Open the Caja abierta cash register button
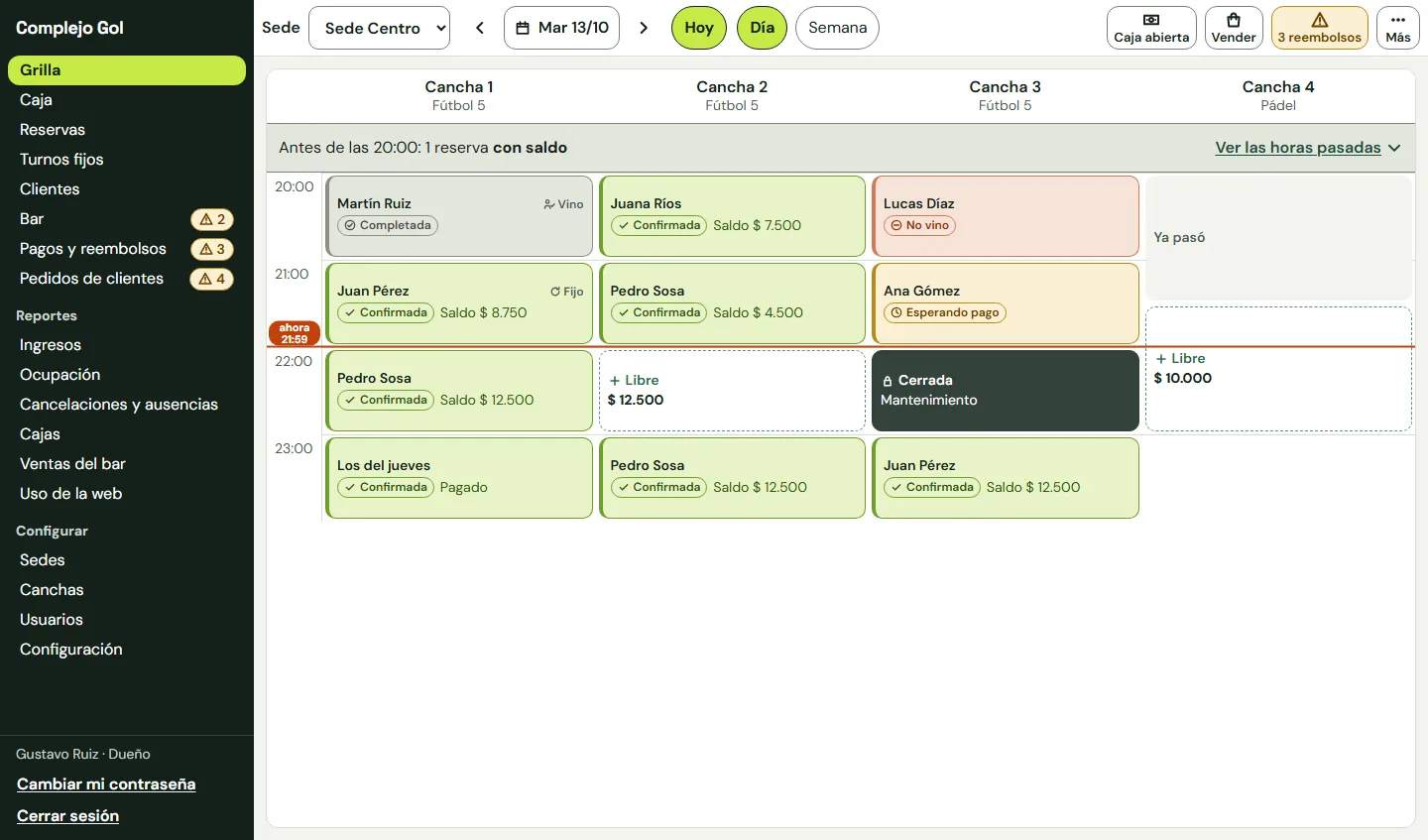Image resolution: width=1428 pixels, height=840 pixels. coord(1151,28)
